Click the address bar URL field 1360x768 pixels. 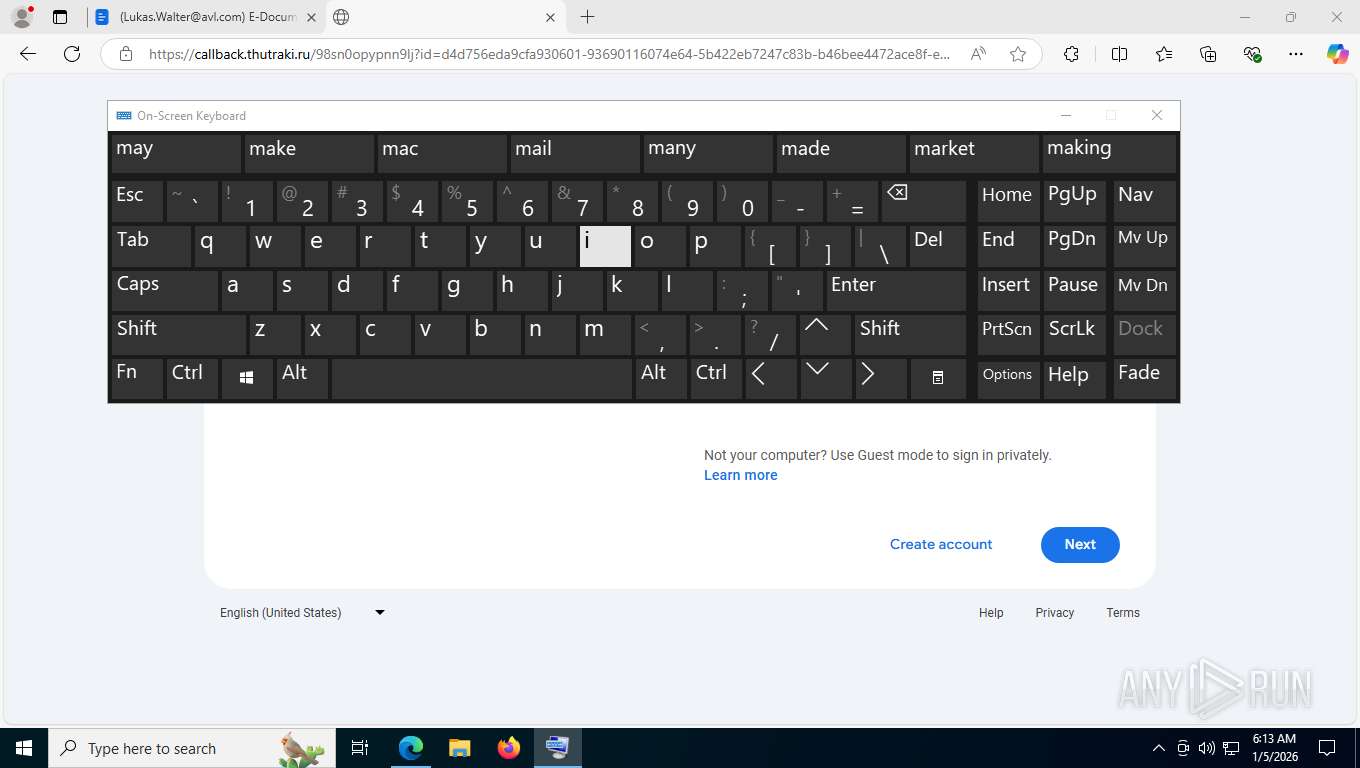click(x=548, y=54)
